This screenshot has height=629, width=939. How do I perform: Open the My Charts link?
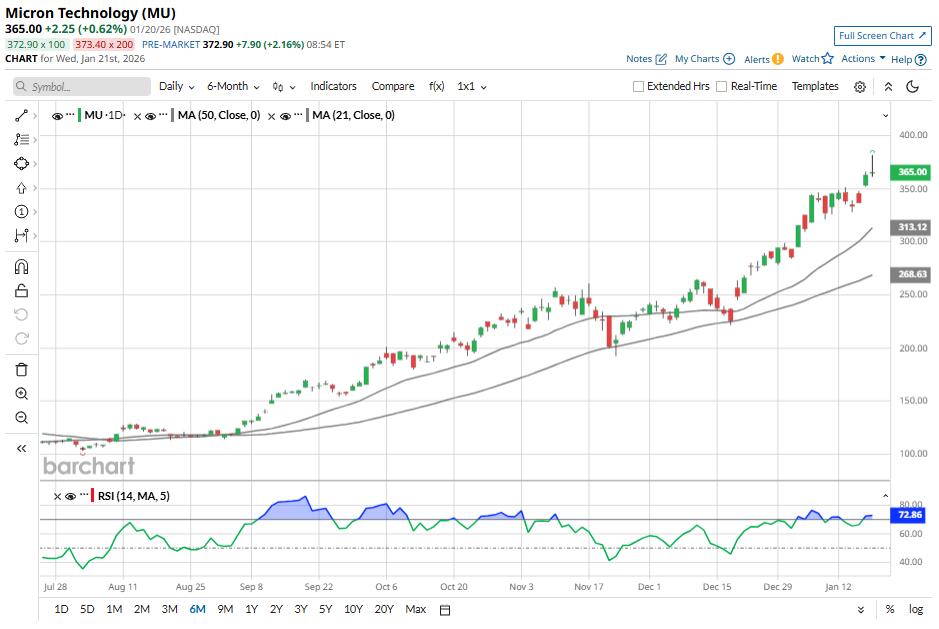coord(704,59)
